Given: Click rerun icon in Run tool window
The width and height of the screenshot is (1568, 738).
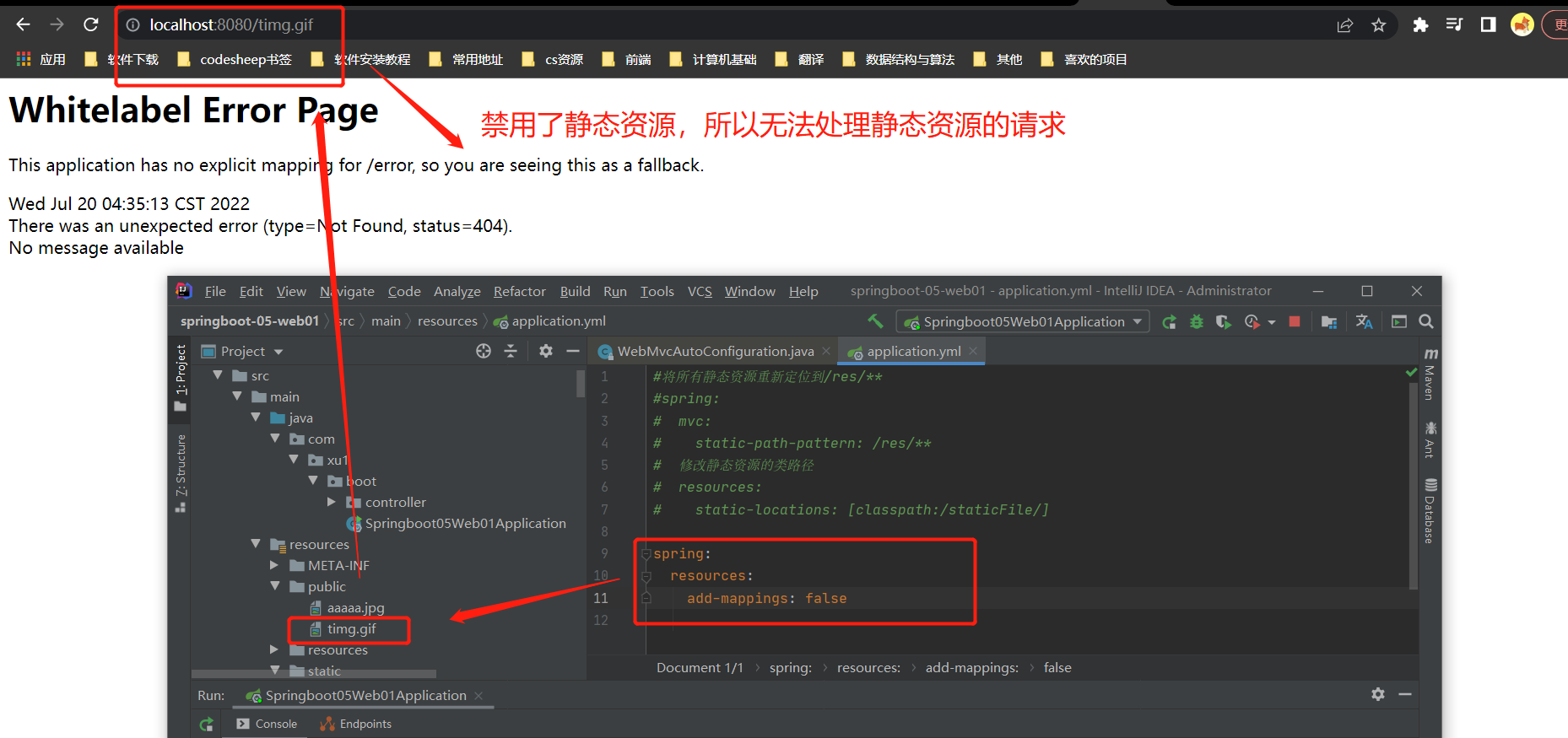Looking at the screenshot, I should pos(206,725).
